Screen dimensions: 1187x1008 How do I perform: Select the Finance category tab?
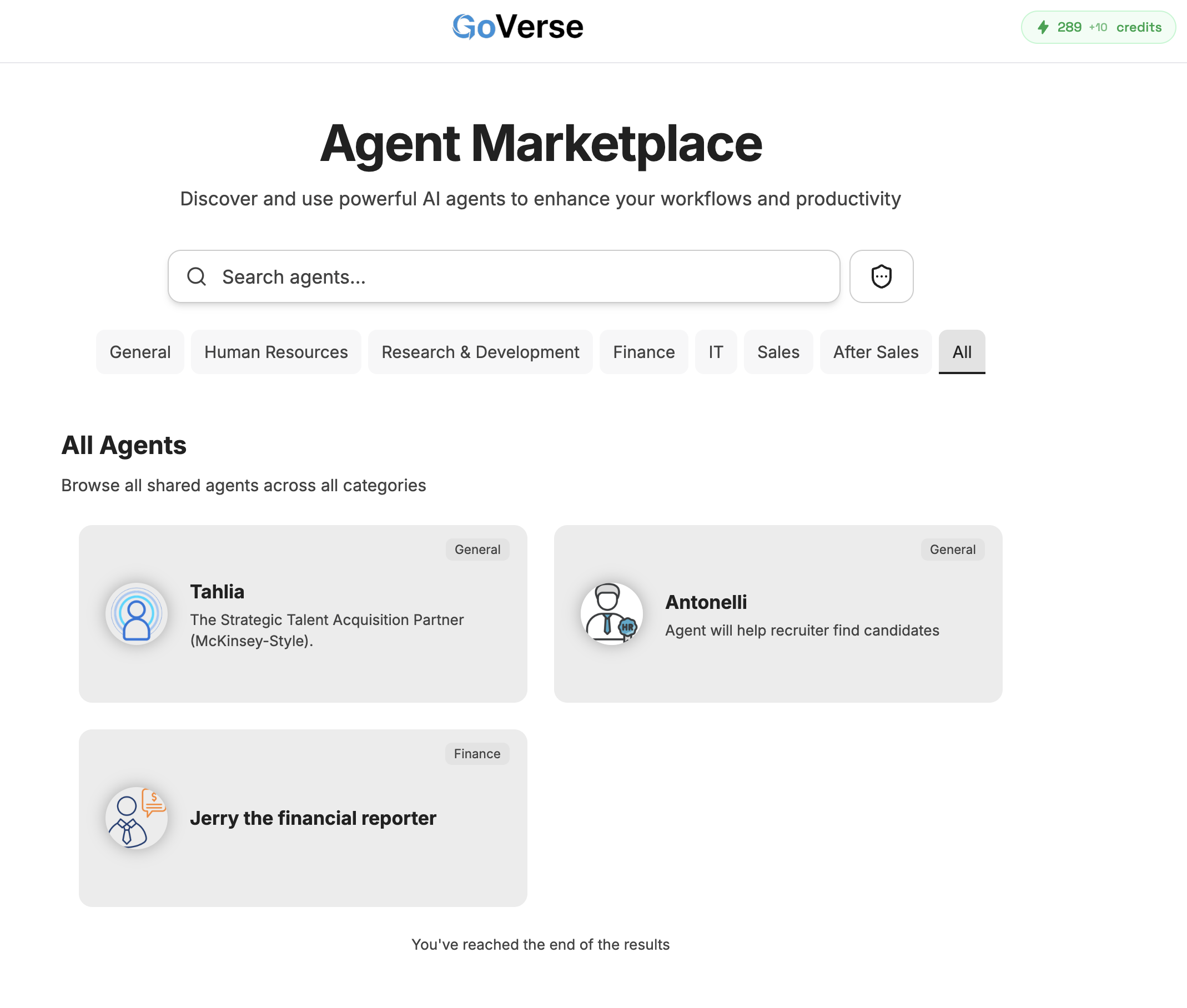[643, 352]
